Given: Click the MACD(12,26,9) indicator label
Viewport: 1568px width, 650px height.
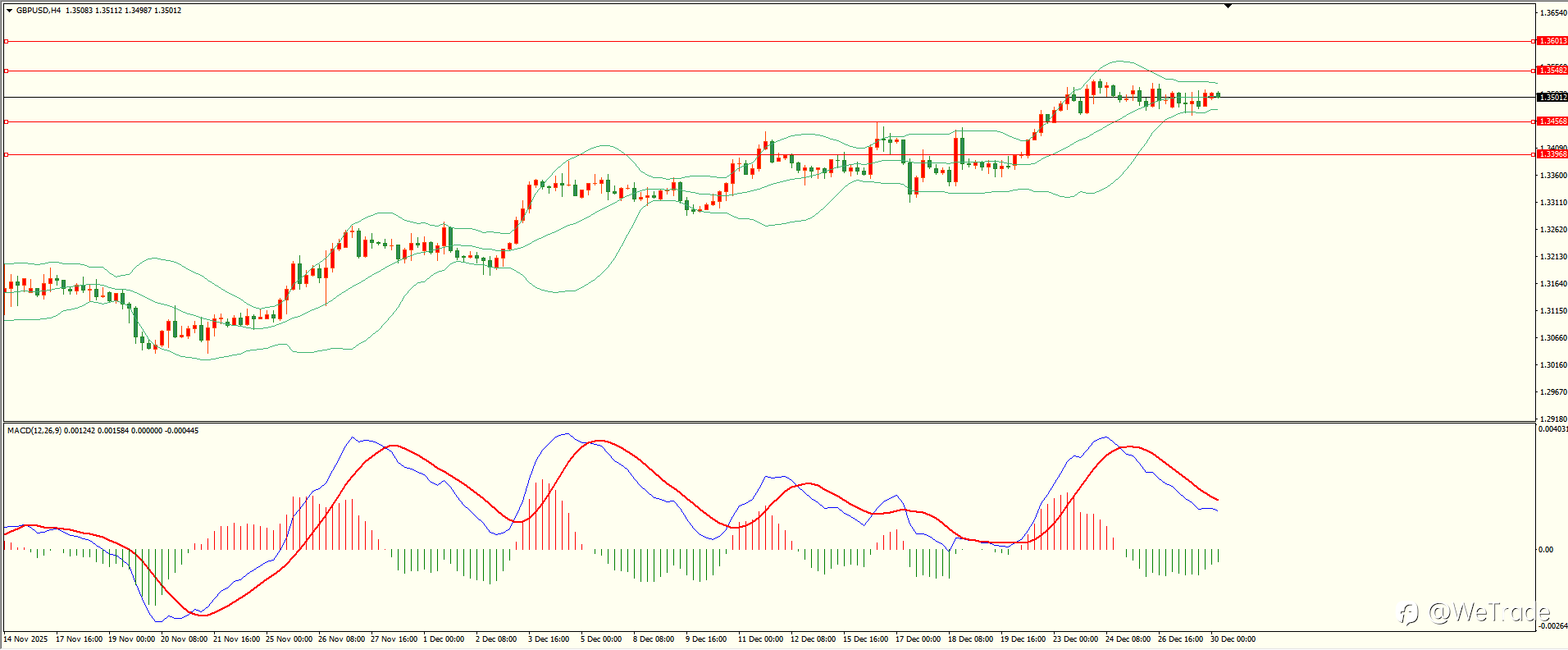Looking at the screenshot, I should click(34, 431).
